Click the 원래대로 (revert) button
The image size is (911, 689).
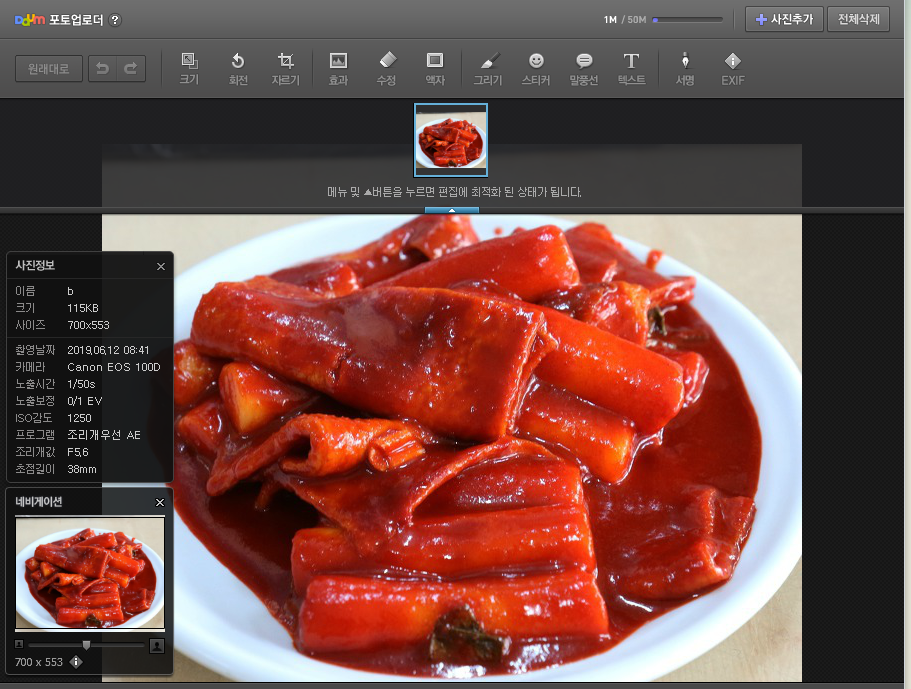pyautogui.click(x=49, y=69)
